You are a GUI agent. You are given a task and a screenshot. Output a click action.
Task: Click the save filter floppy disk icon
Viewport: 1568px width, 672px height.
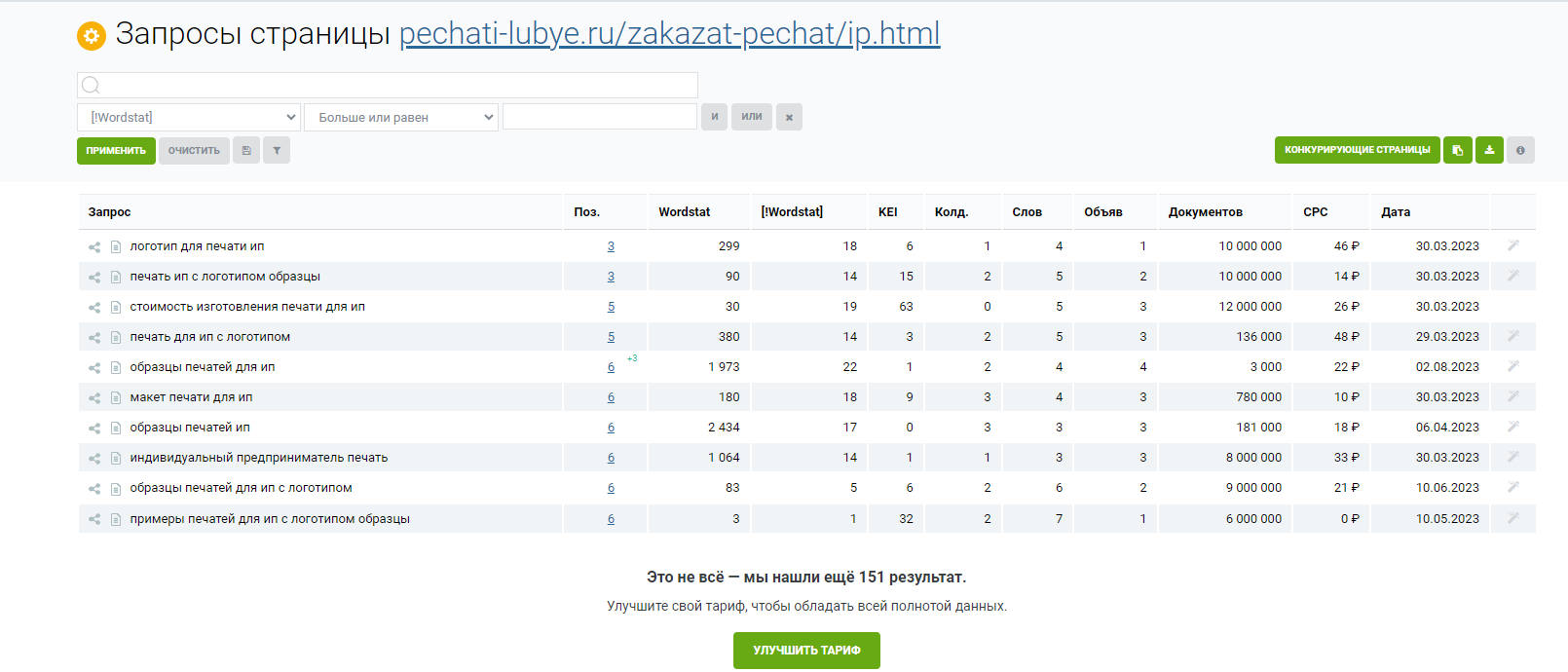(x=246, y=150)
